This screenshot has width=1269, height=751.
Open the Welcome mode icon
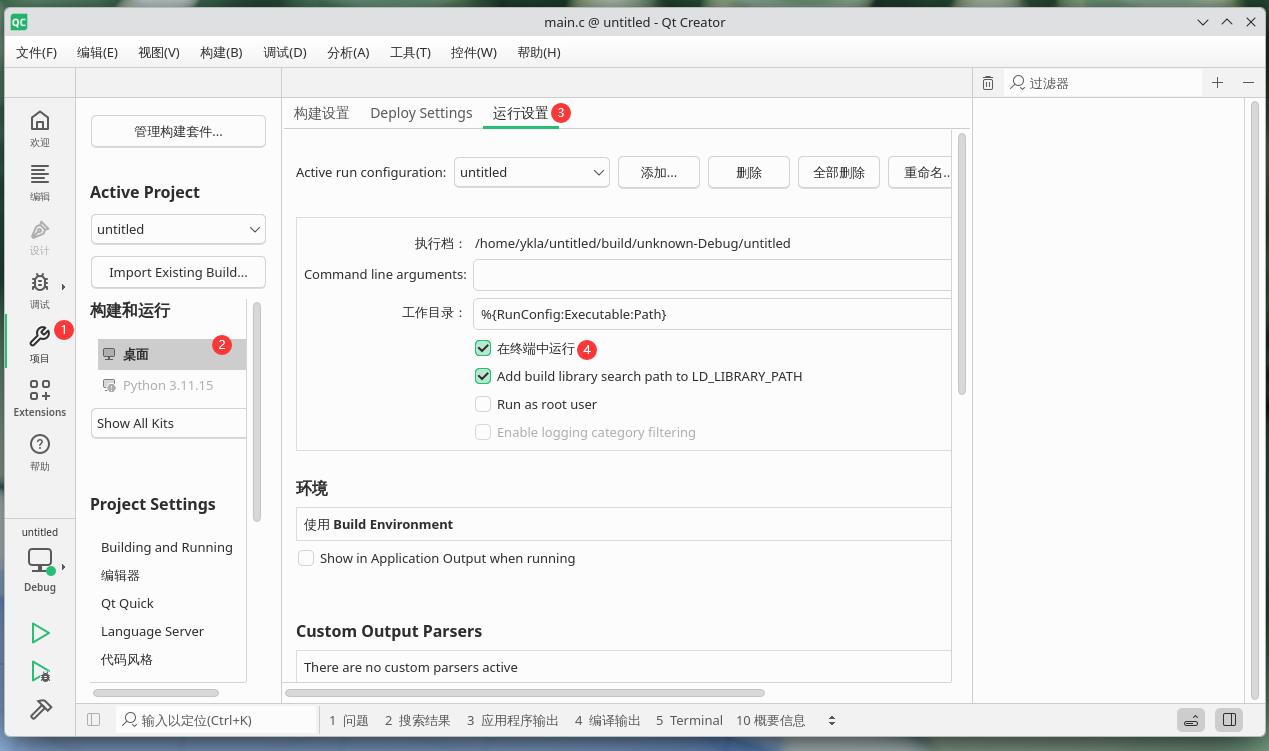pos(39,121)
